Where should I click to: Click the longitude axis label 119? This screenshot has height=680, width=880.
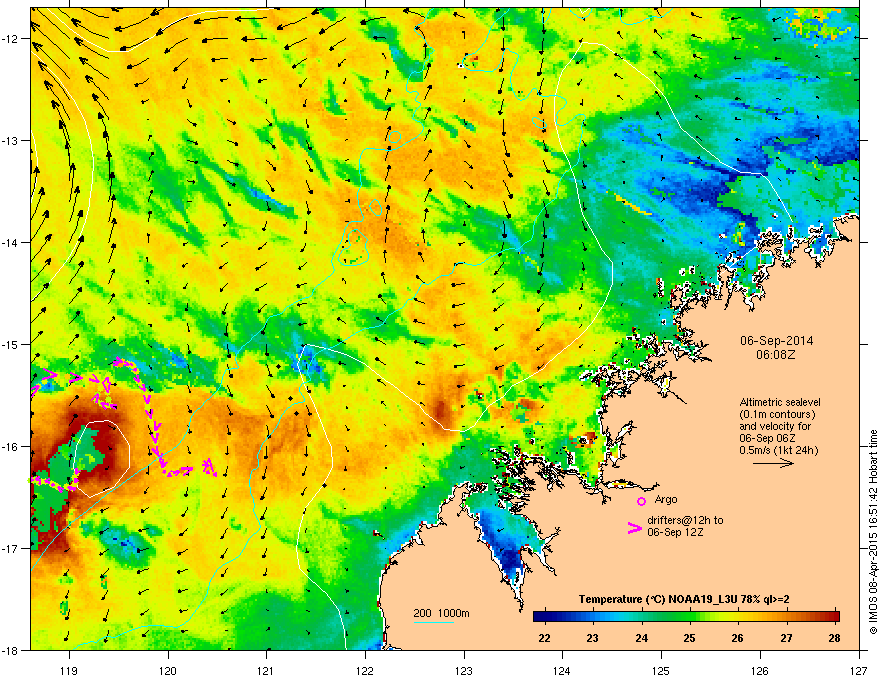click(69, 670)
